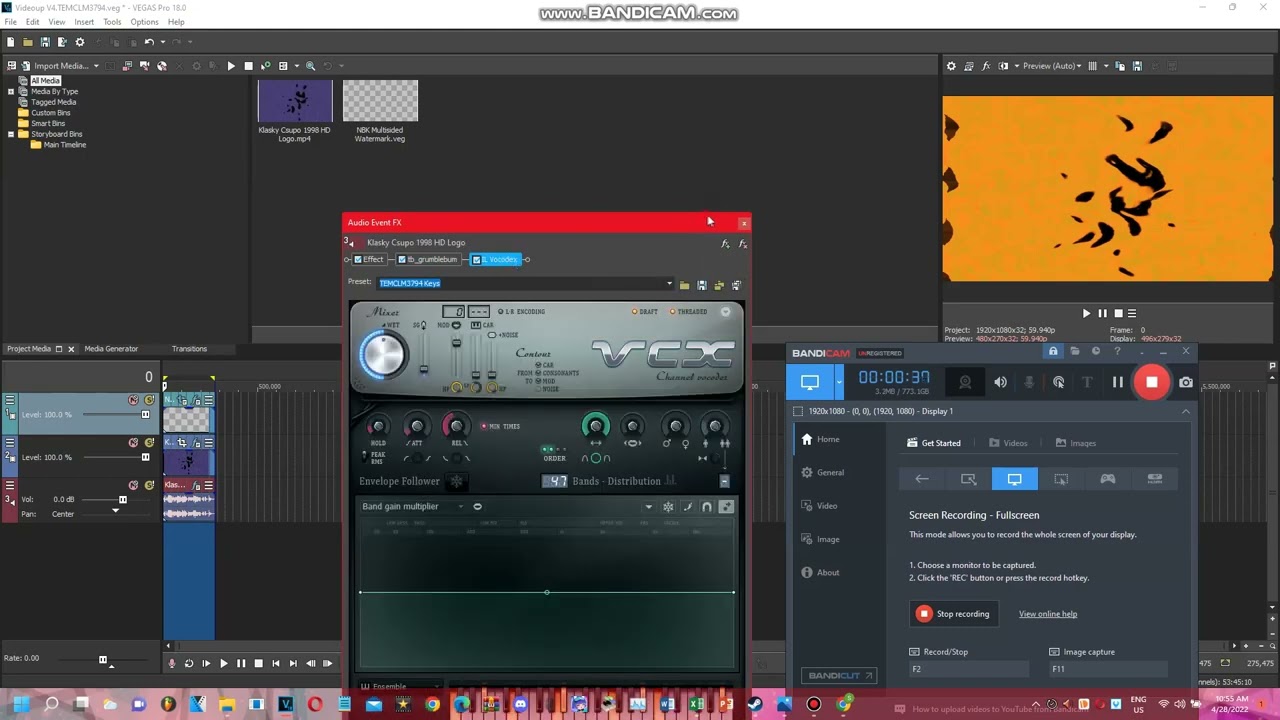Click the pencil draw icon in band editor toolbar
This screenshot has height=720, width=1280.
[687, 507]
